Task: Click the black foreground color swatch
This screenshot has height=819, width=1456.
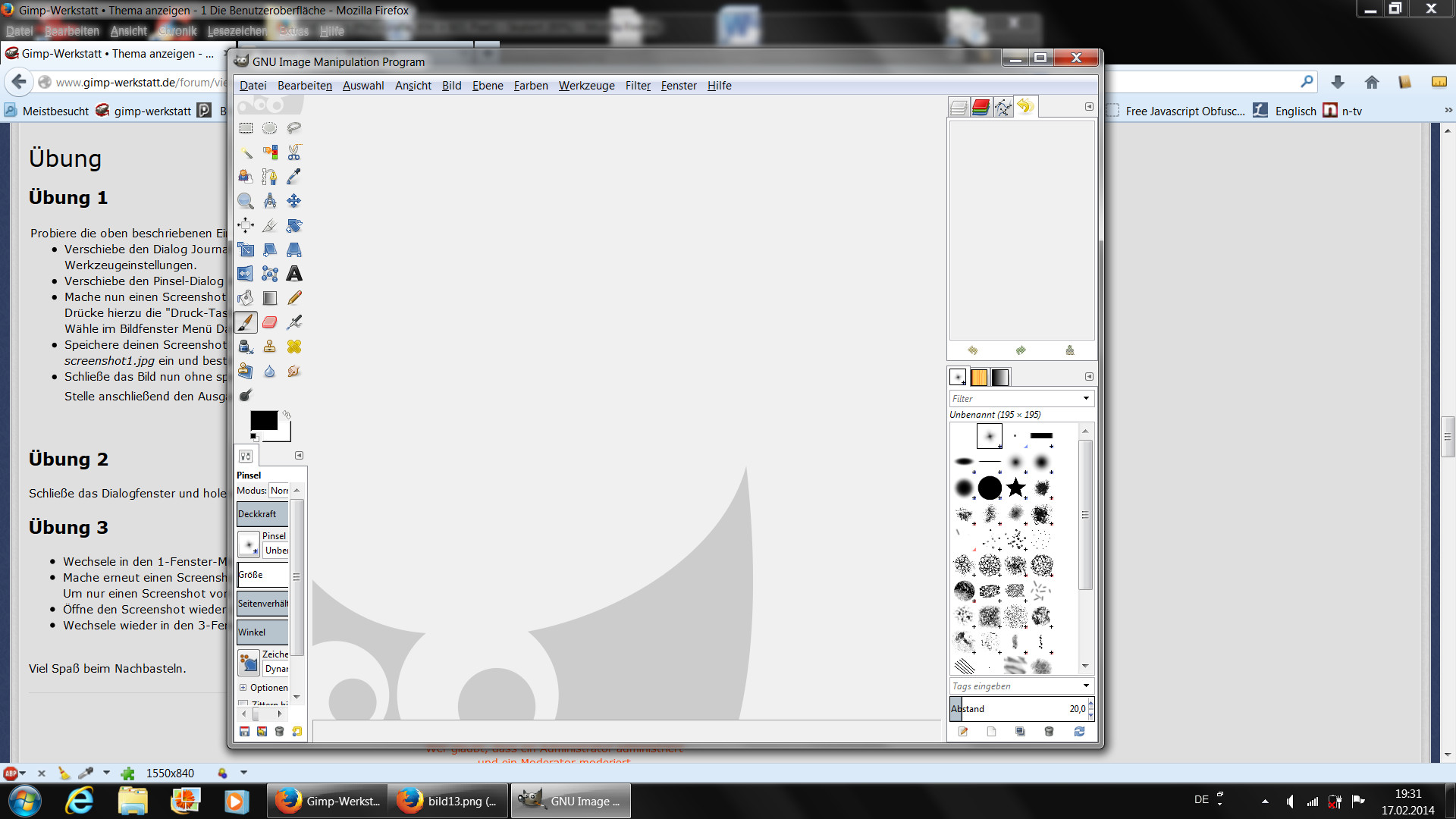Action: pyautogui.click(x=262, y=420)
